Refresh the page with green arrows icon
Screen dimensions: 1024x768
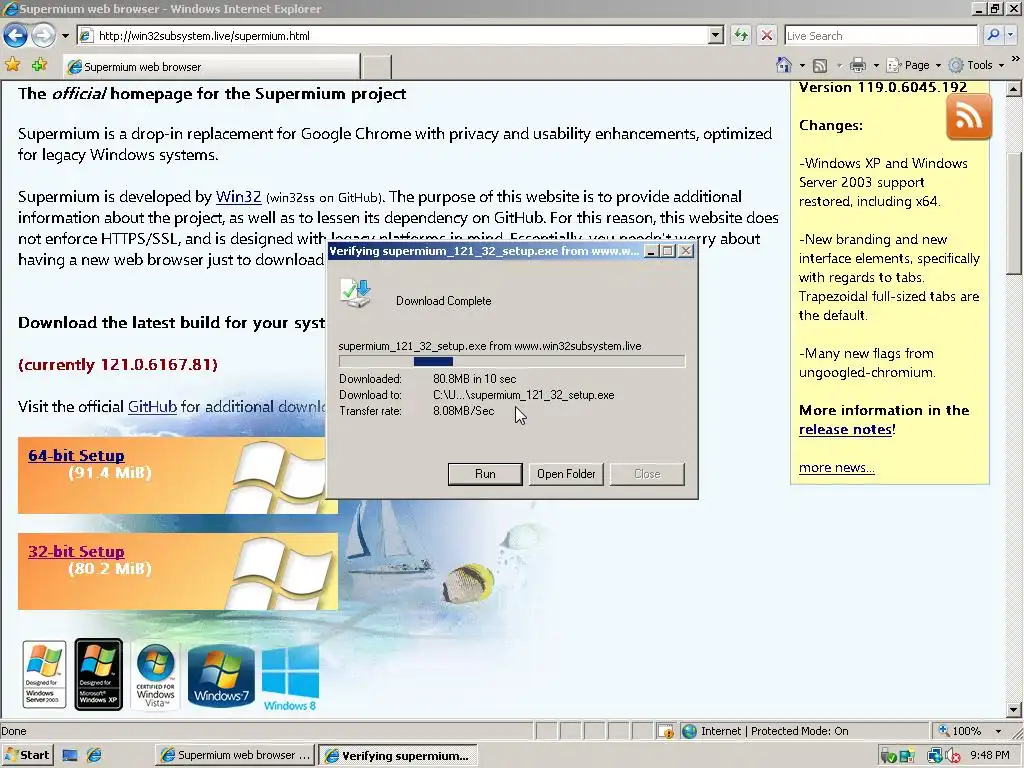[741, 35]
